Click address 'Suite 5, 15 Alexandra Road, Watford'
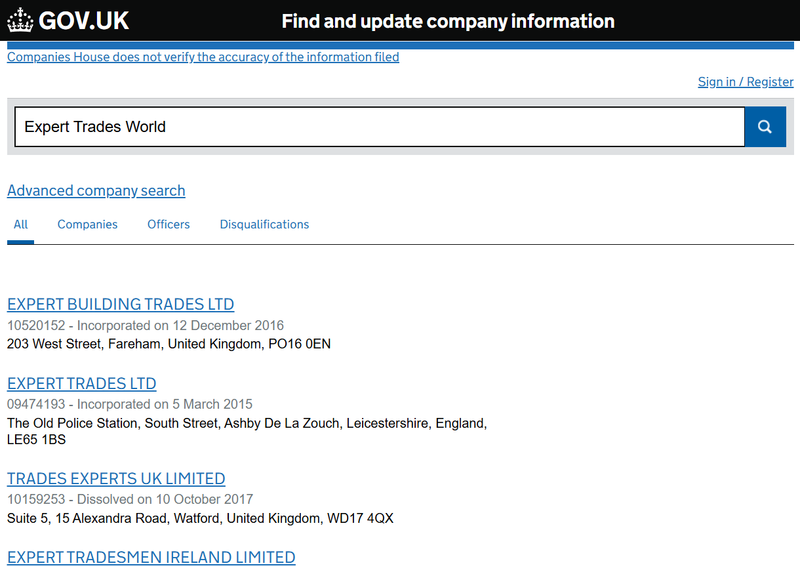800x567 pixels. click(x=114, y=519)
